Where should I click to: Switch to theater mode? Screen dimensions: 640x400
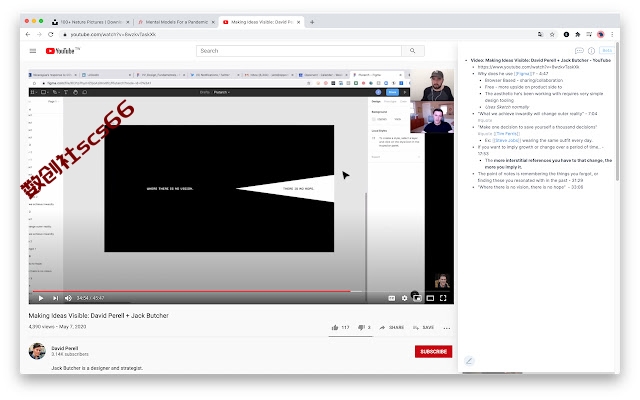point(430,298)
